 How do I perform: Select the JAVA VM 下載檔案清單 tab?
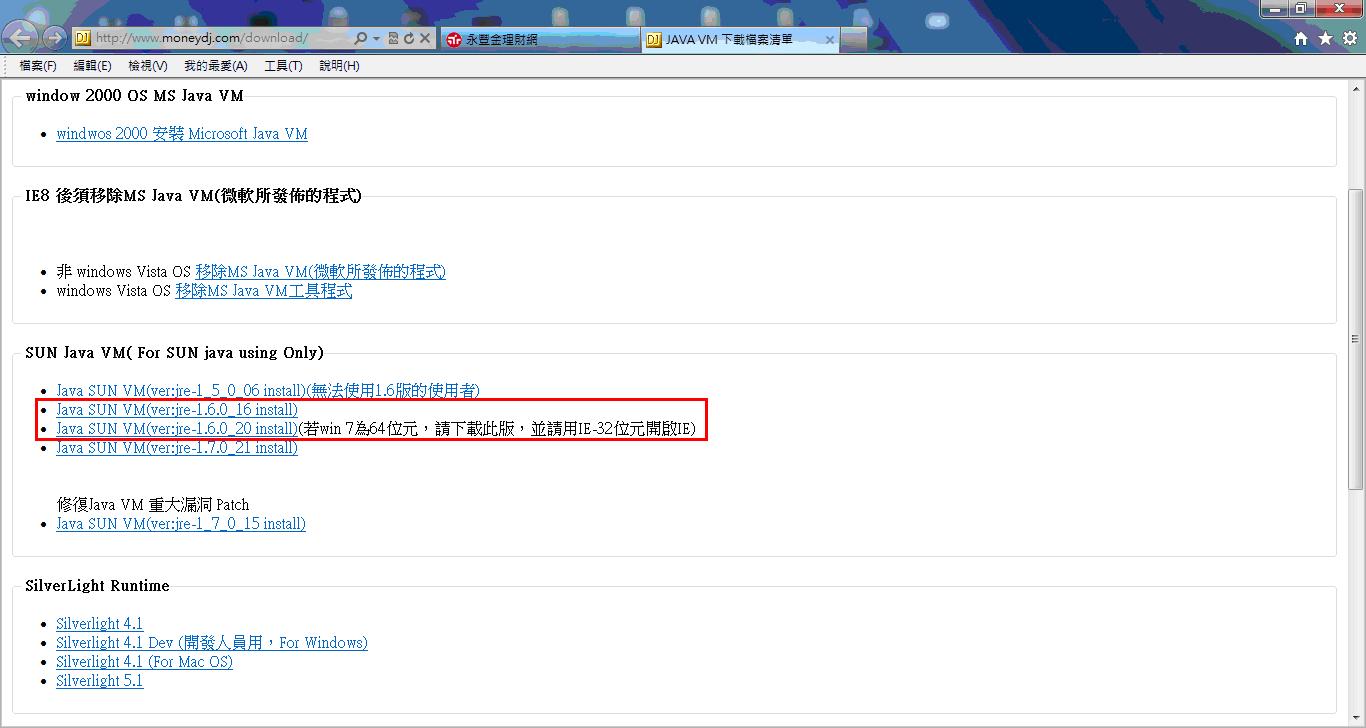coord(740,39)
